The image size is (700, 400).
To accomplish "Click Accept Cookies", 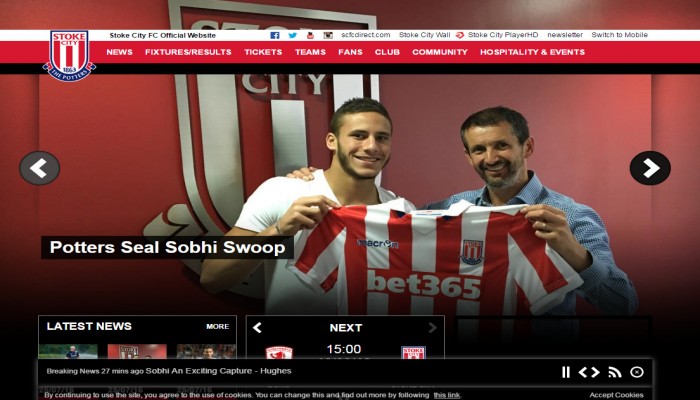I will point(617,395).
